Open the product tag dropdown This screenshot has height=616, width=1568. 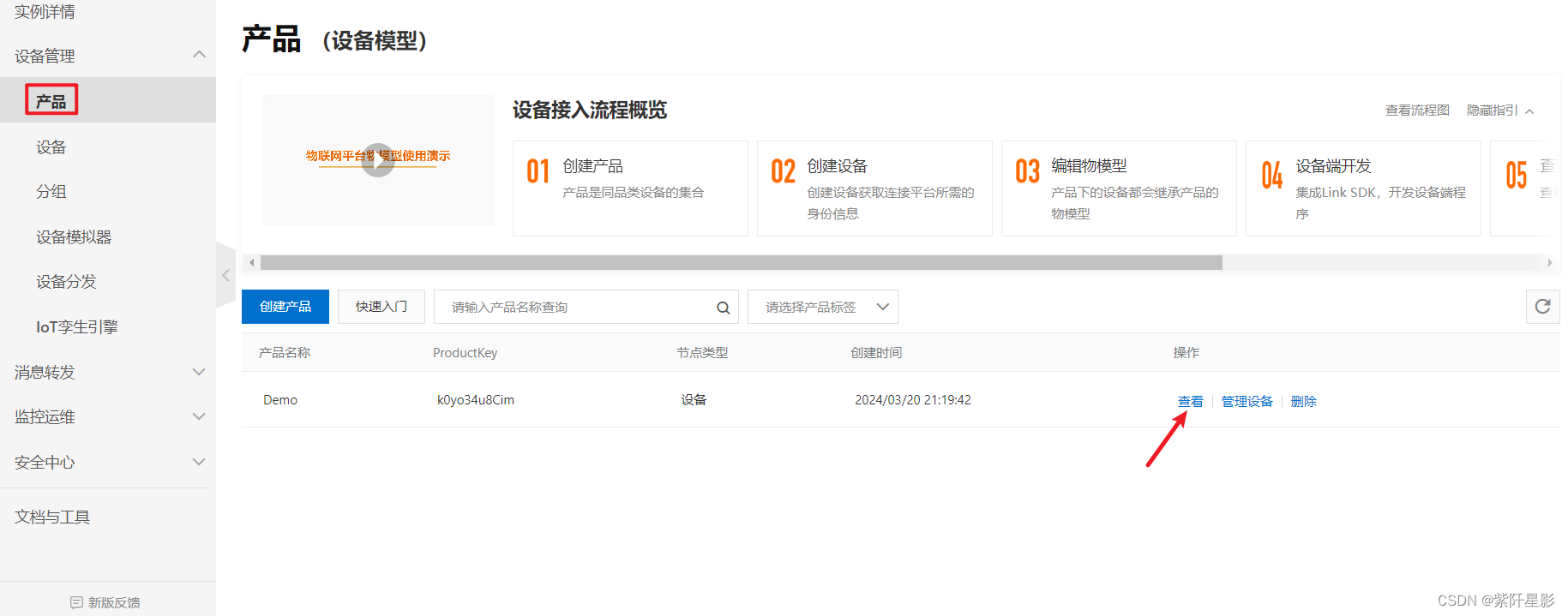coord(822,307)
